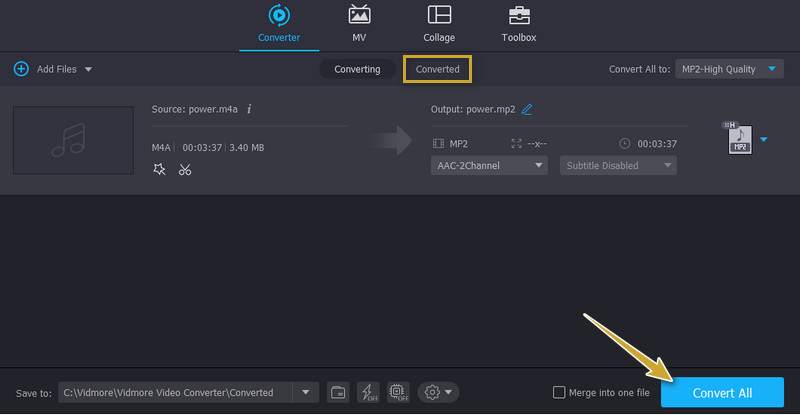
Task: Open the Toolbox tab
Action: (518, 23)
